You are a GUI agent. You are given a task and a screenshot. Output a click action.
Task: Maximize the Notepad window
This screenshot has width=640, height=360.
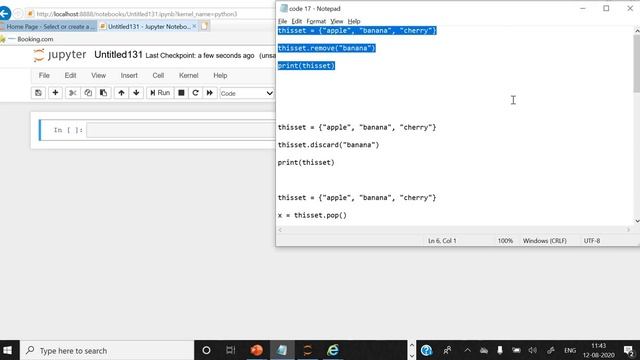coord(606,8)
